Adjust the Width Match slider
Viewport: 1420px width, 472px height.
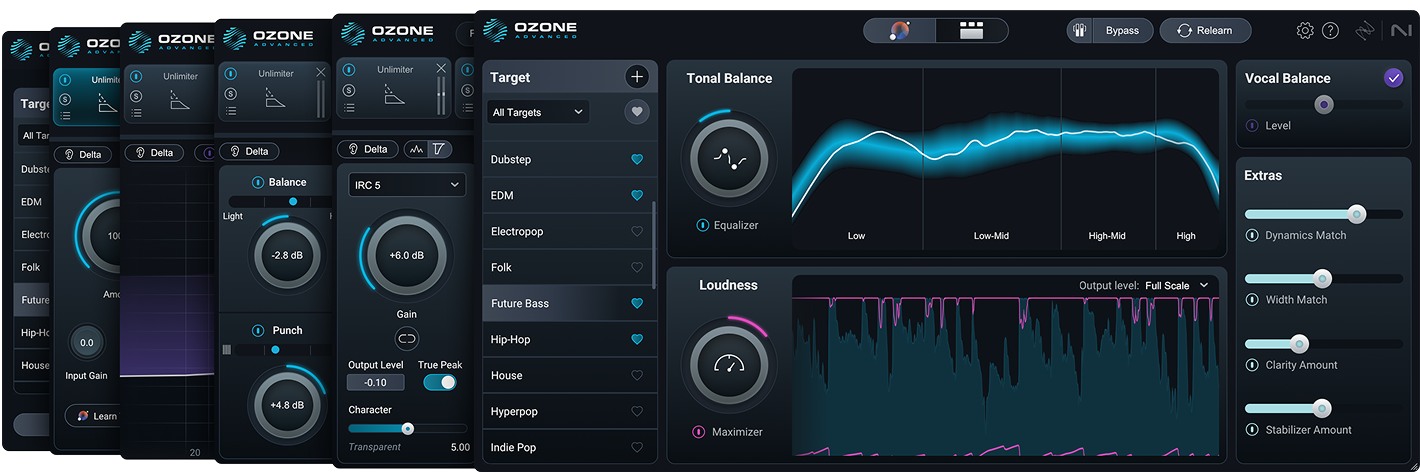[x=1324, y=279]
